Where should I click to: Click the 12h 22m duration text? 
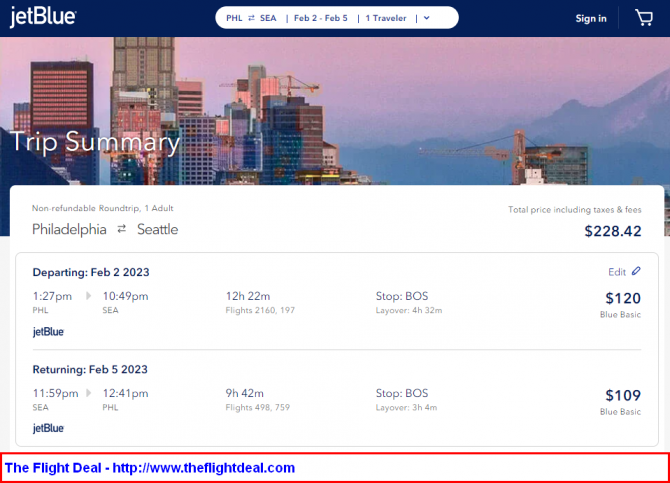coord(248,296)
